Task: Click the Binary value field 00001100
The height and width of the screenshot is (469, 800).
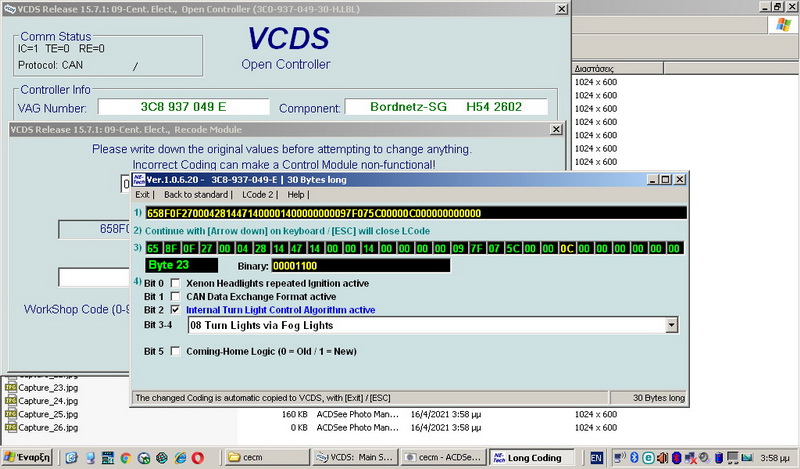Action: point(361,265)
